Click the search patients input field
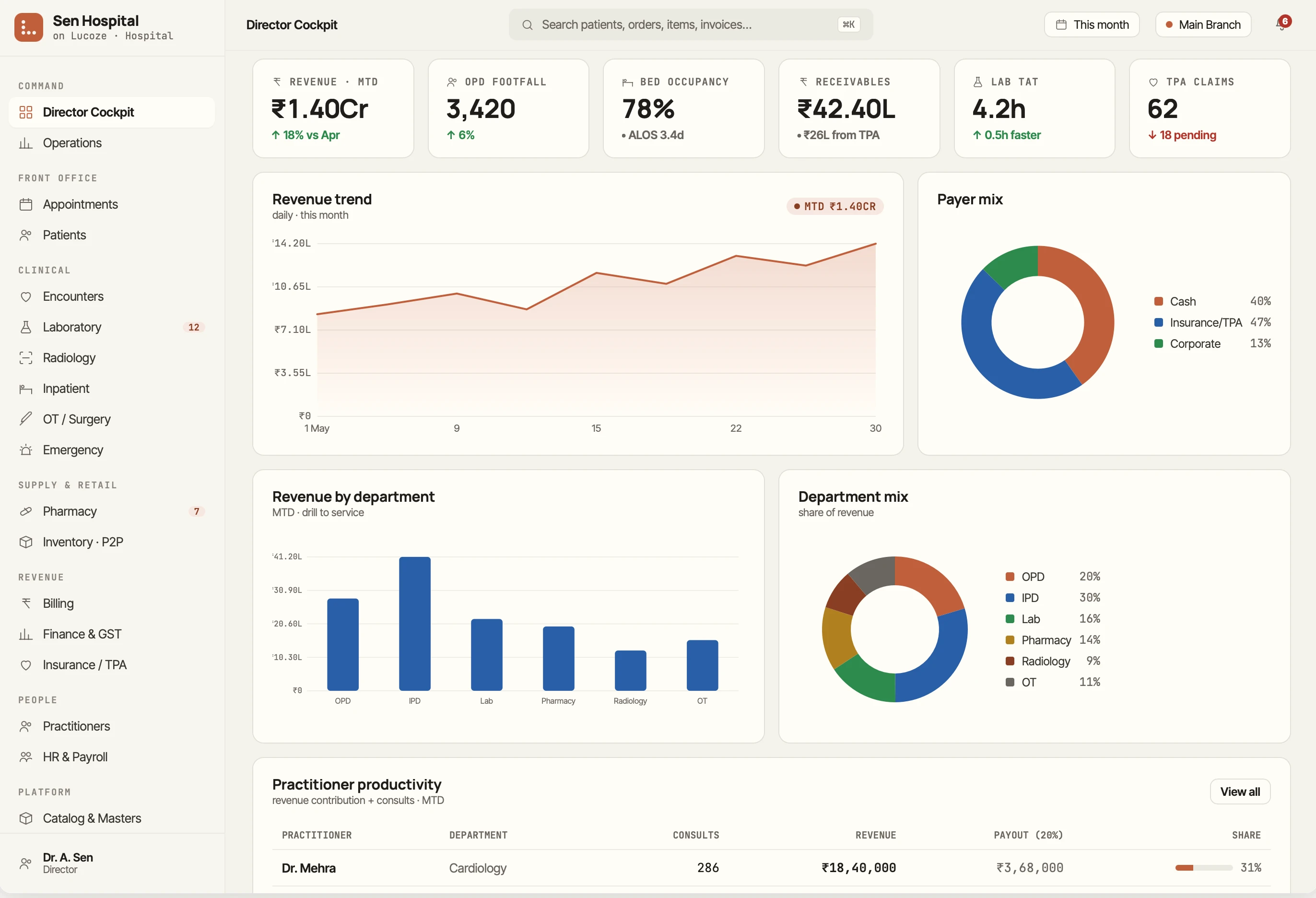 (690, 24)
